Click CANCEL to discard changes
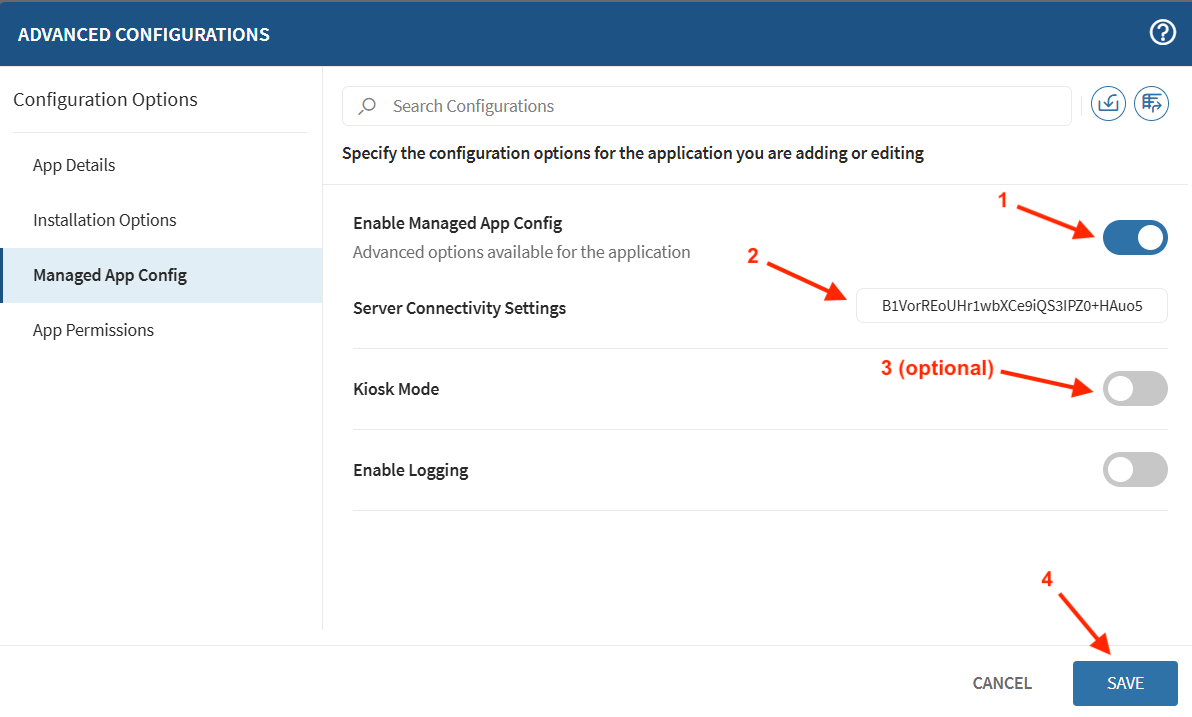The width and height of the screenshot is (1192, 717). 1002,684
